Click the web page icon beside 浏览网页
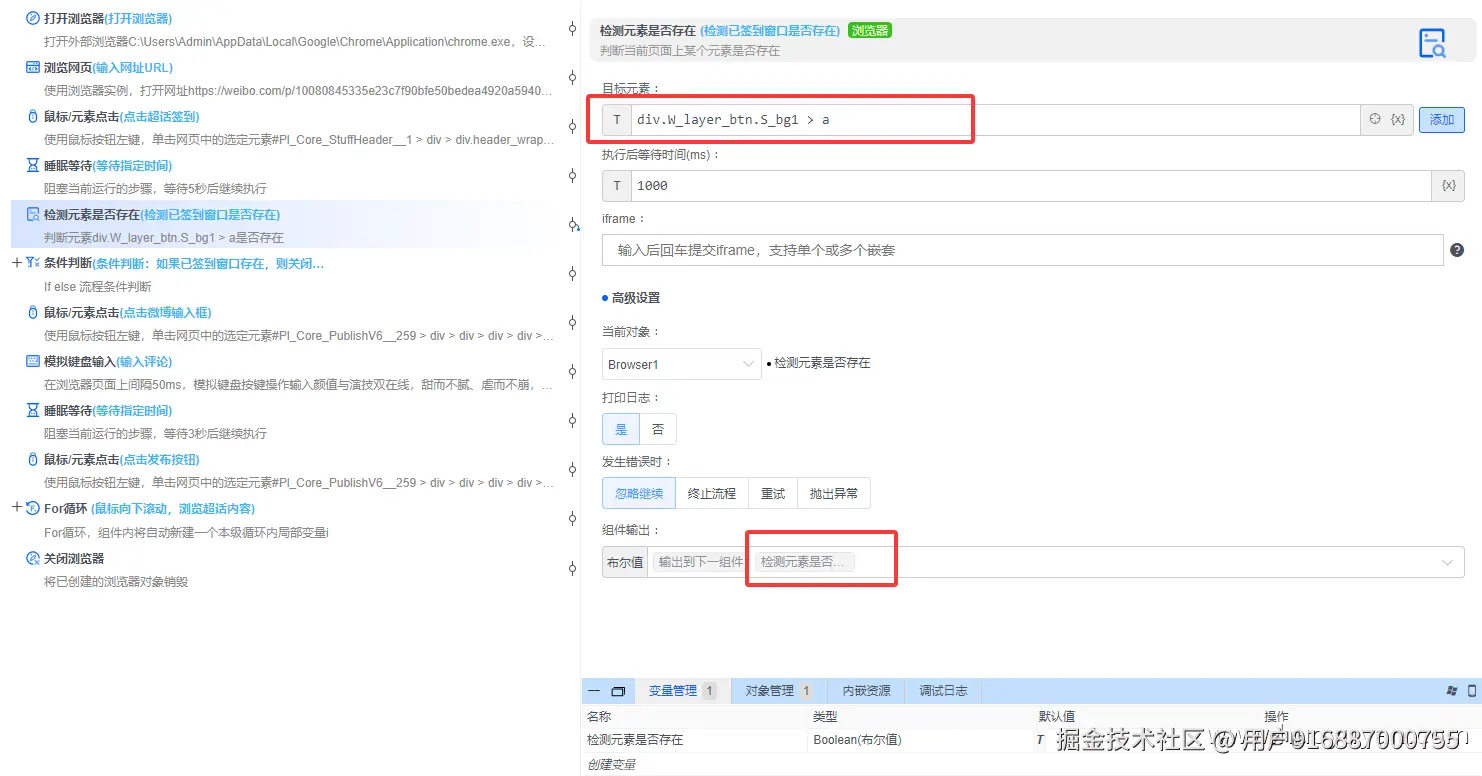 (x=32, y=67)
